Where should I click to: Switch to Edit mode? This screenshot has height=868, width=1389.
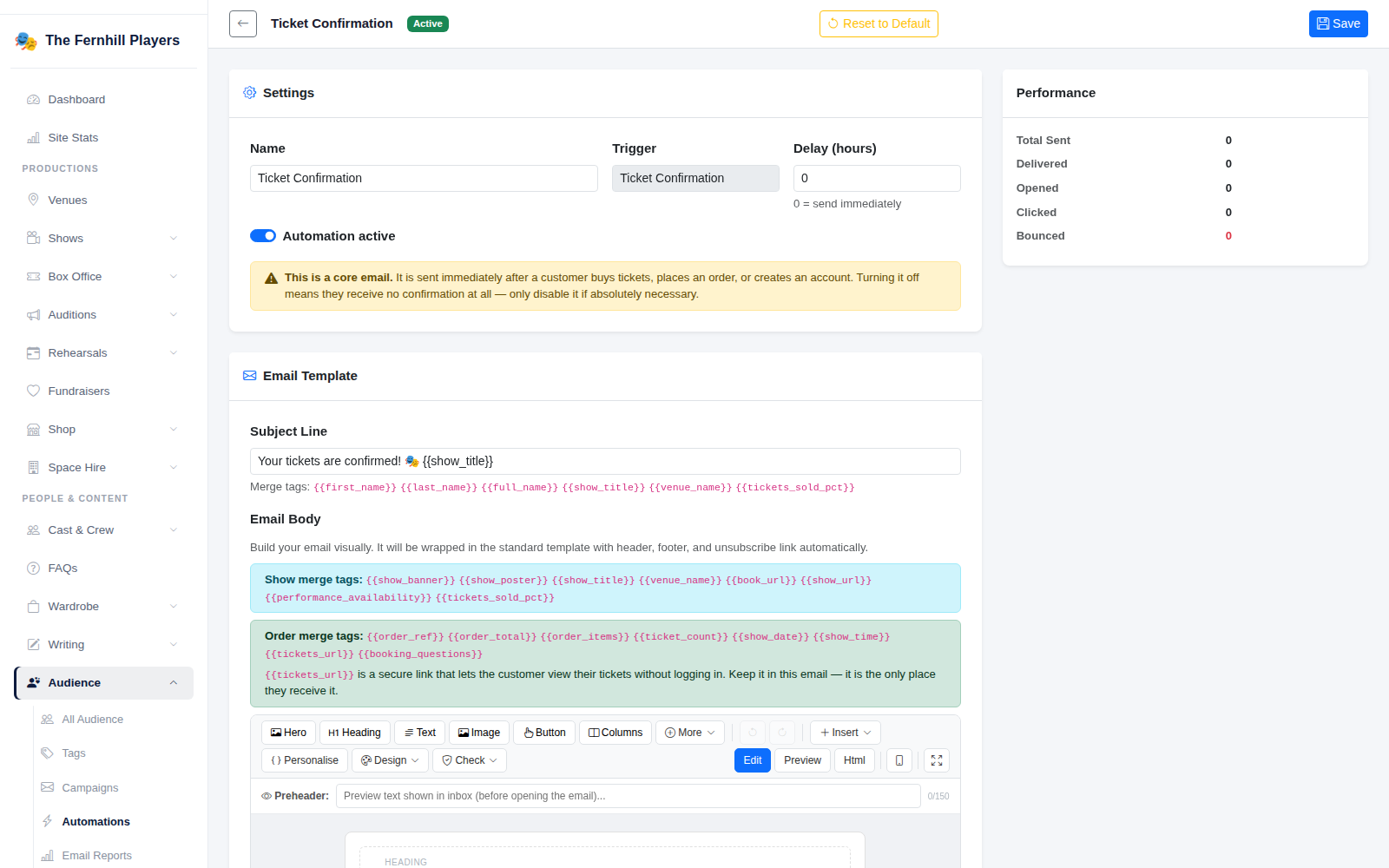[753, 760]
